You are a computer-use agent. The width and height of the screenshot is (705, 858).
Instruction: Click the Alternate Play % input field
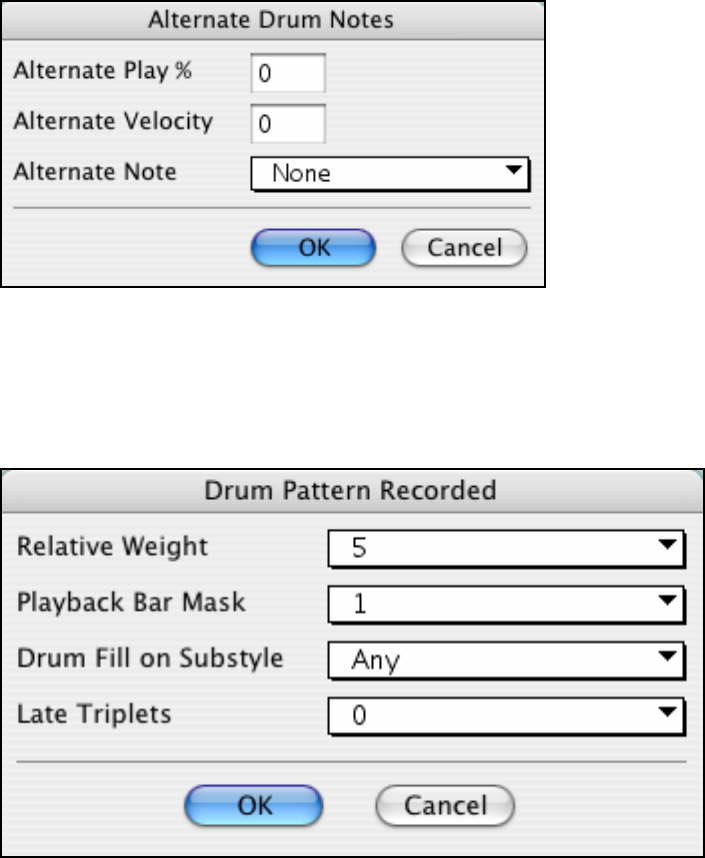(288, 73)
